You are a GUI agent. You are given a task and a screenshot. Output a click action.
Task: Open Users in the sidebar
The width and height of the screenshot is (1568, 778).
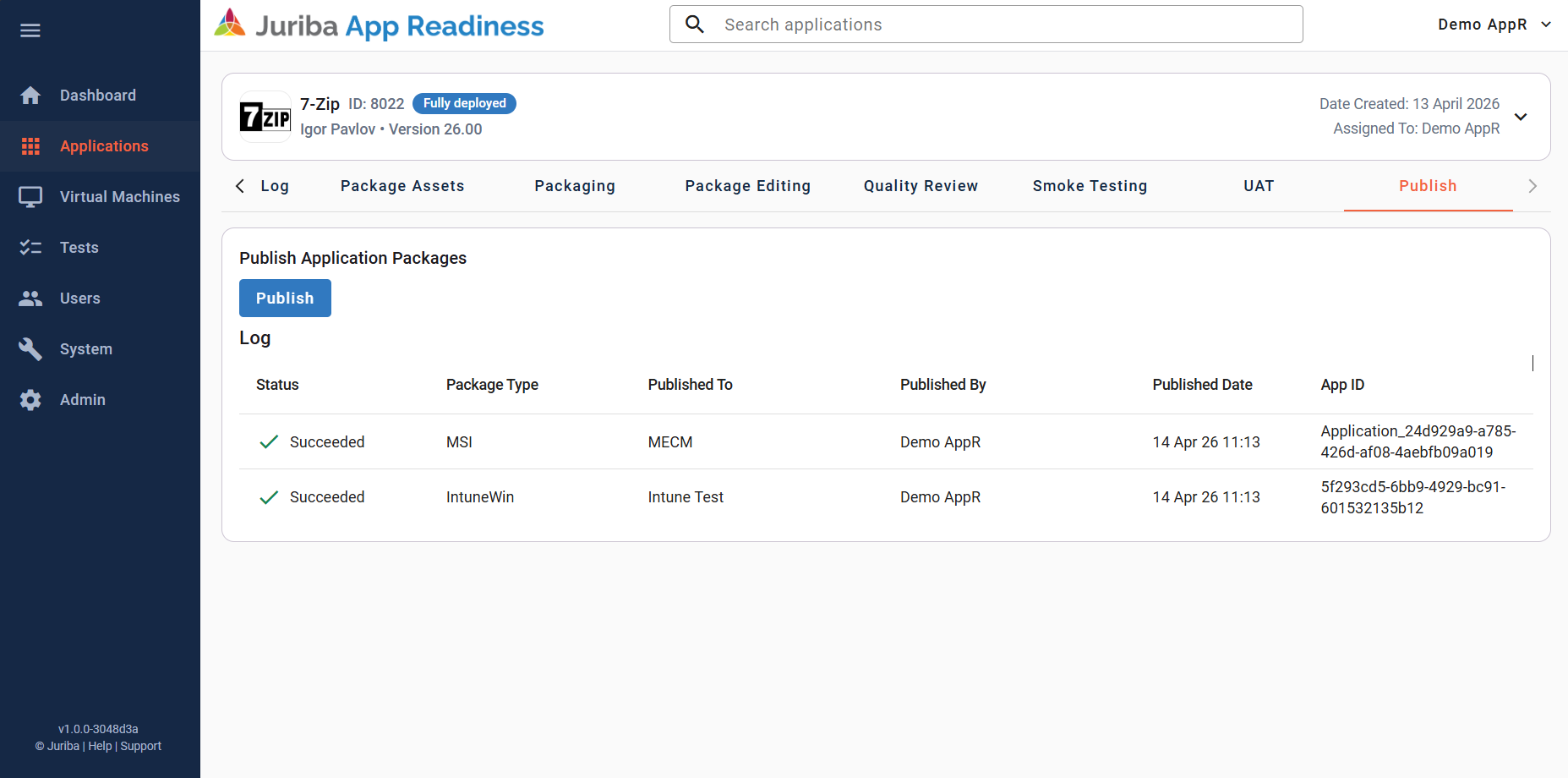coord(100,299)
